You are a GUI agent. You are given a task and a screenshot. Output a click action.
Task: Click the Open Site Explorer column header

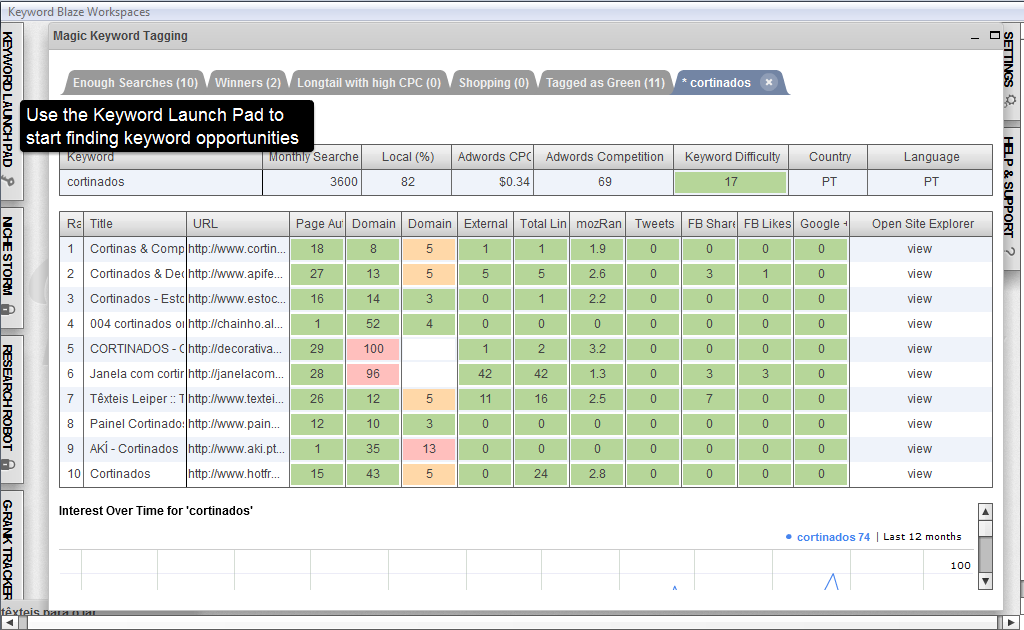tap(922, 224)
